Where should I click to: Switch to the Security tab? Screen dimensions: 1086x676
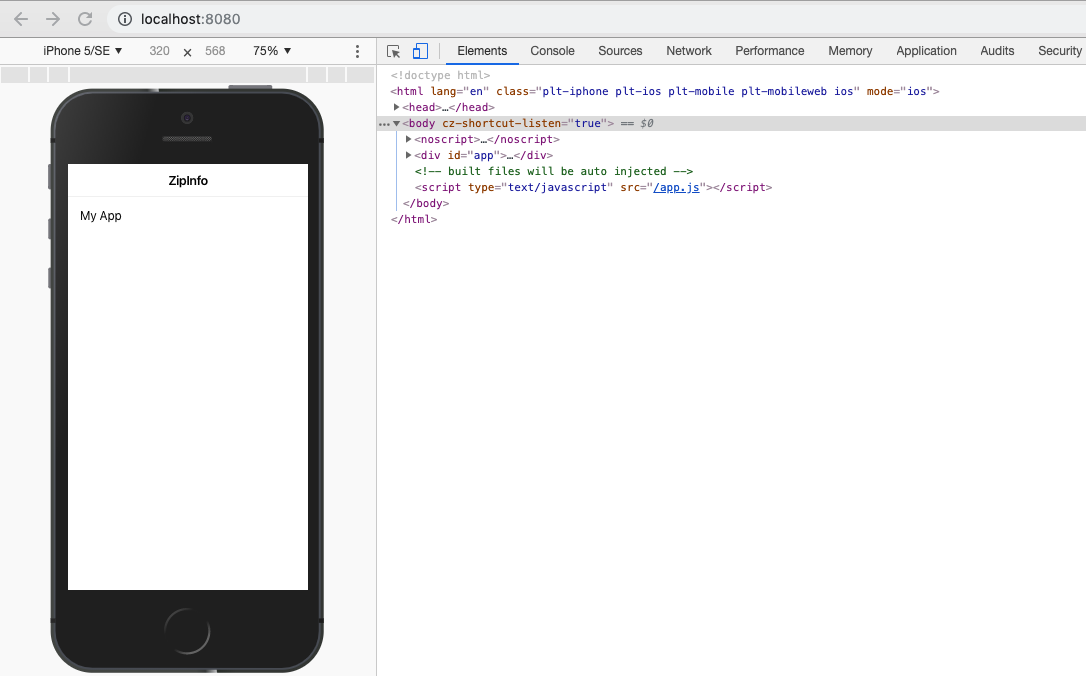1059,51
